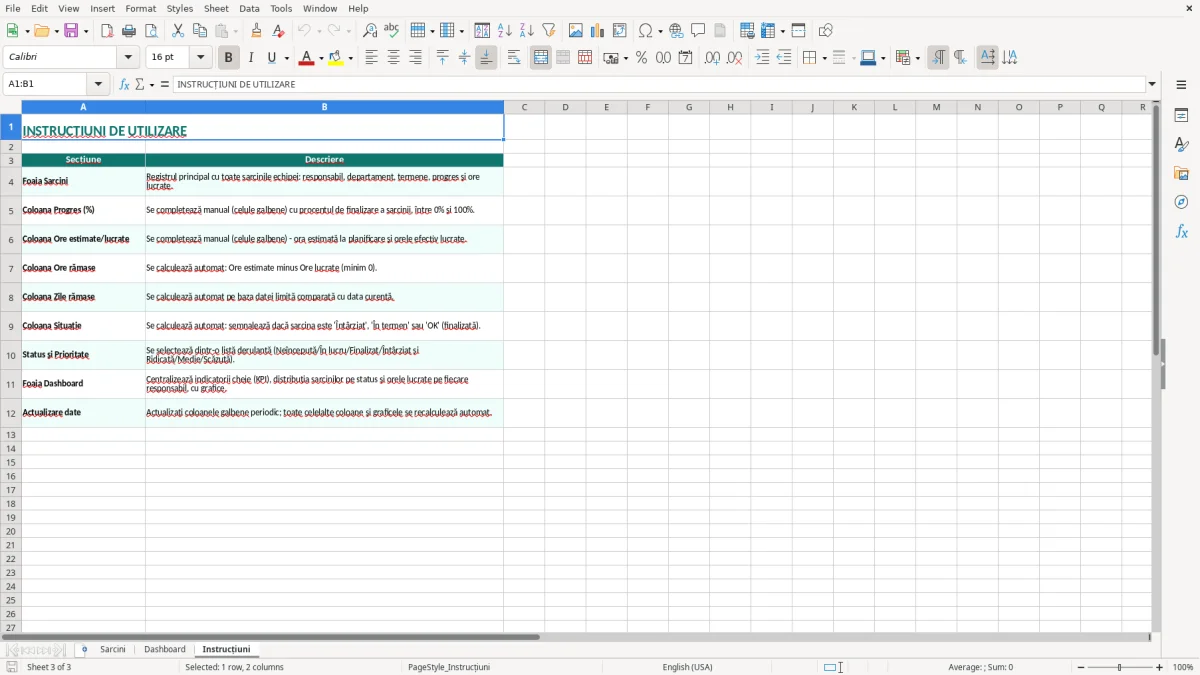Open Font Name dropdown arrow

click(x=128, y=58)
